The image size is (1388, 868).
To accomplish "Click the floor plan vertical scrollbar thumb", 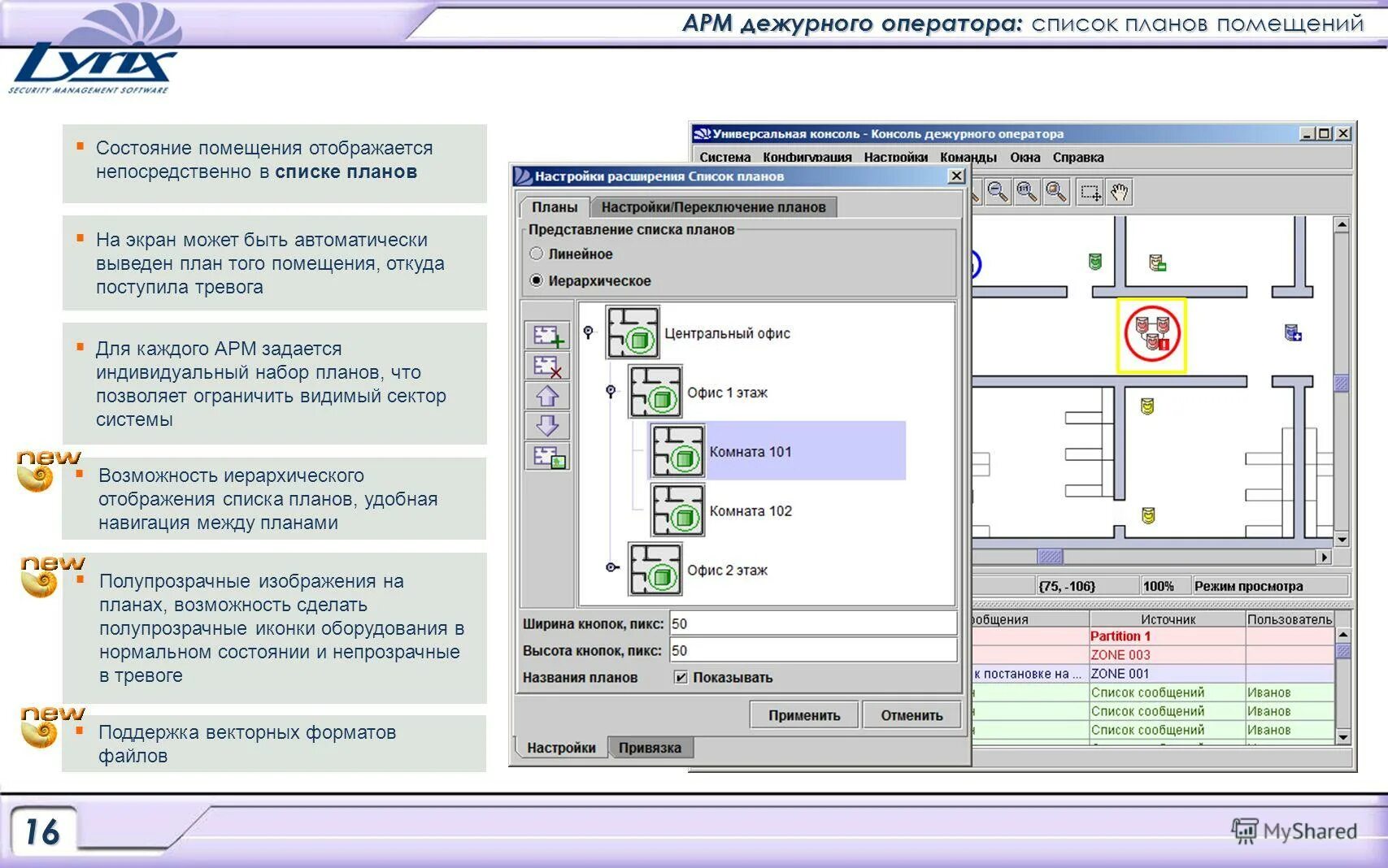I will tap(1342, 383).
